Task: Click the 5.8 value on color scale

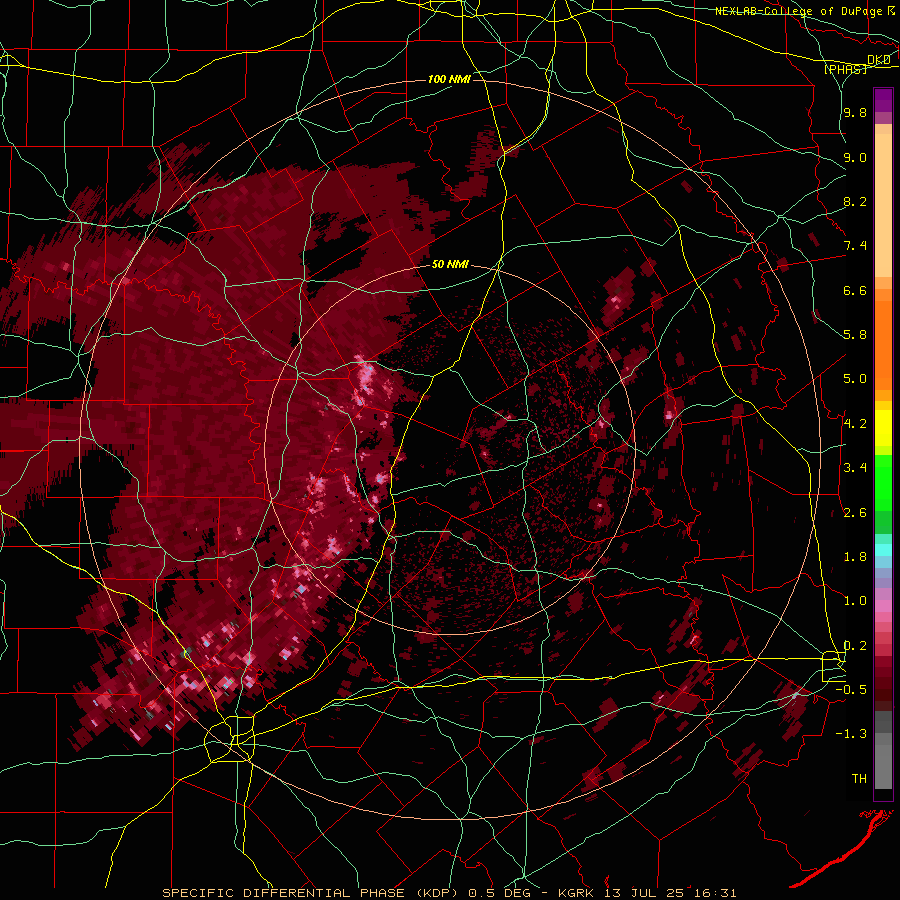Action: [855, 335]
